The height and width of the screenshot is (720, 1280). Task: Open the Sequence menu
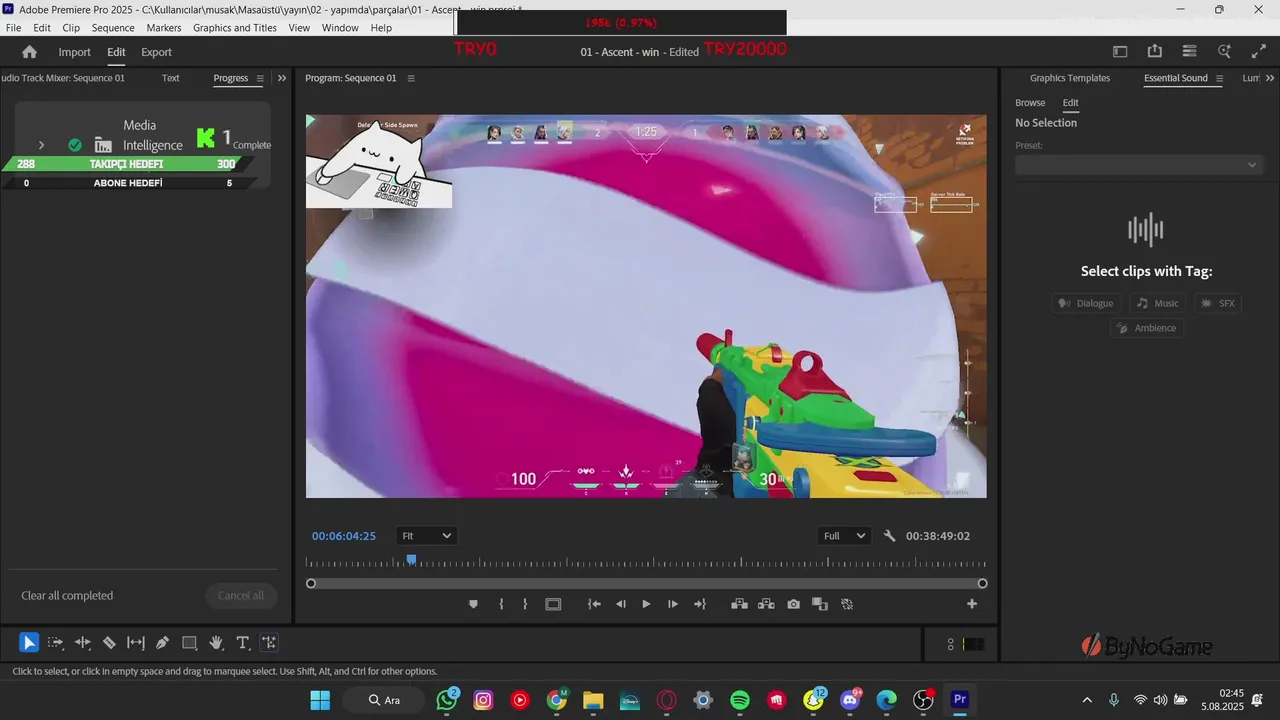[113, 28]
